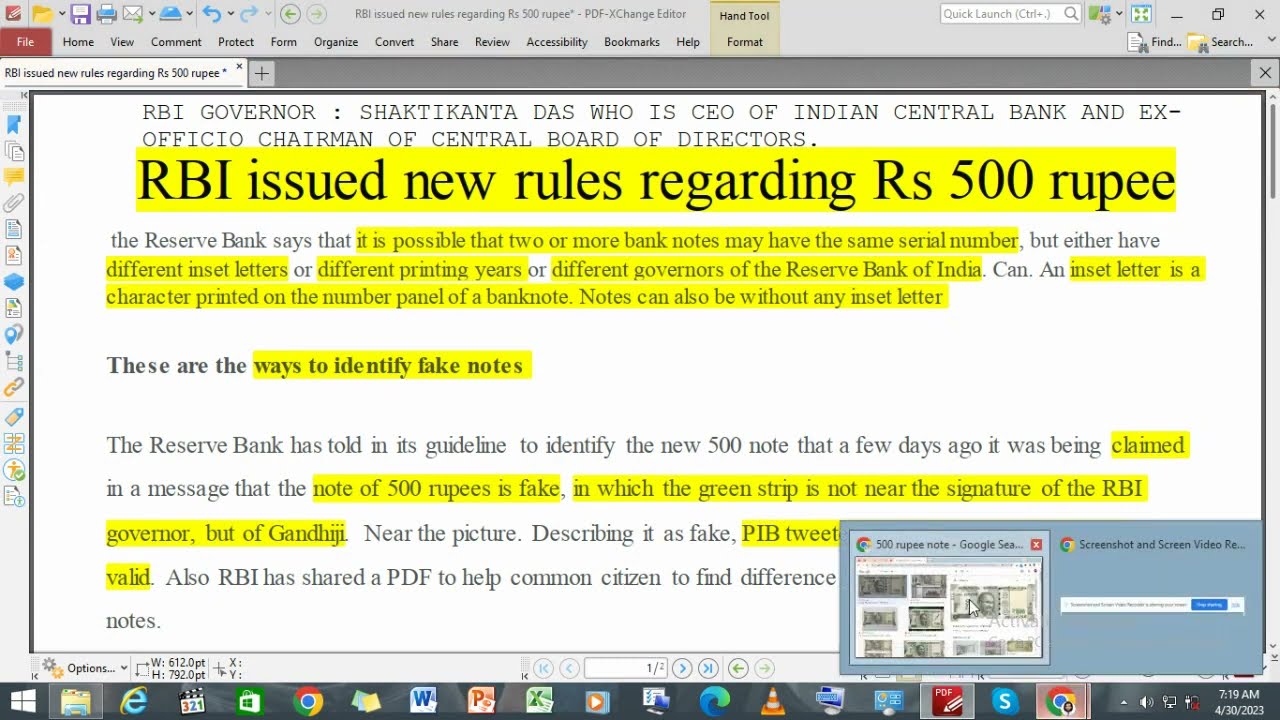
Task: Switch to the Home ribbon tab
Action: (x=78, y=42)
